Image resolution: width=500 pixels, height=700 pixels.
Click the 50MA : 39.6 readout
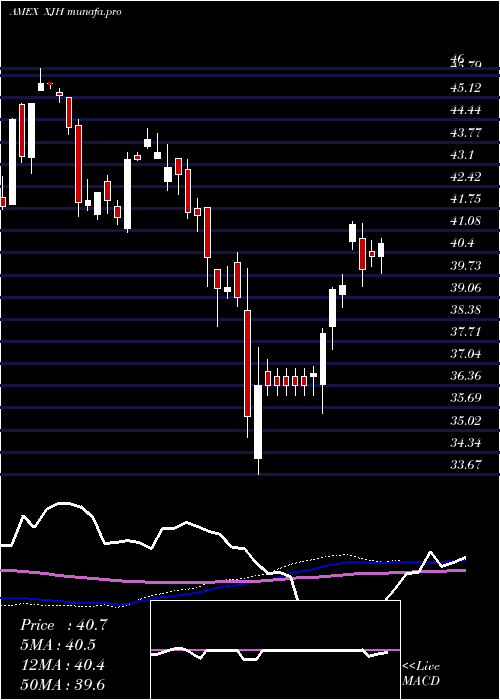pyautogui.click(x=62, y=685)
